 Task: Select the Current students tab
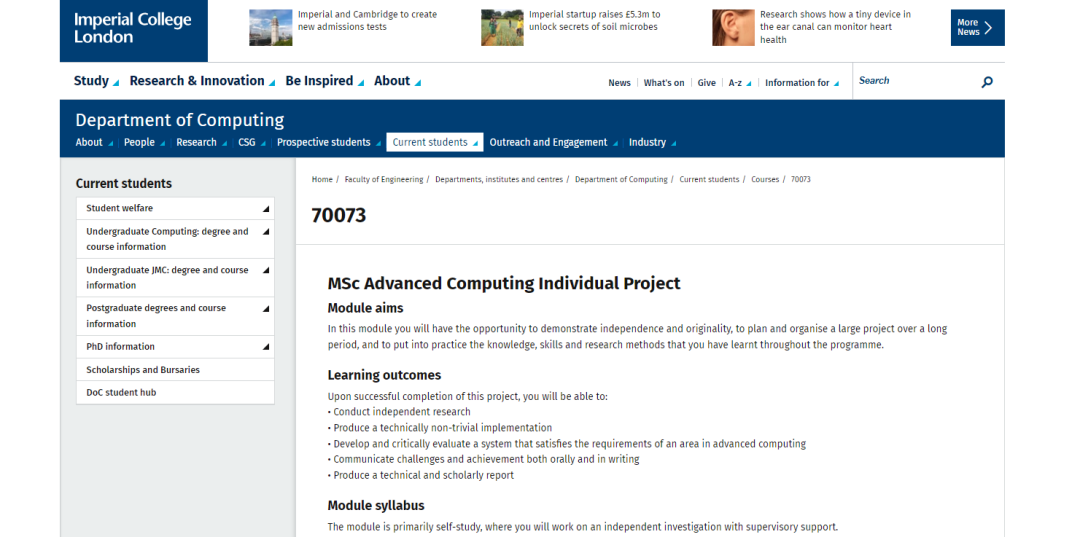(x=435, y=143)
